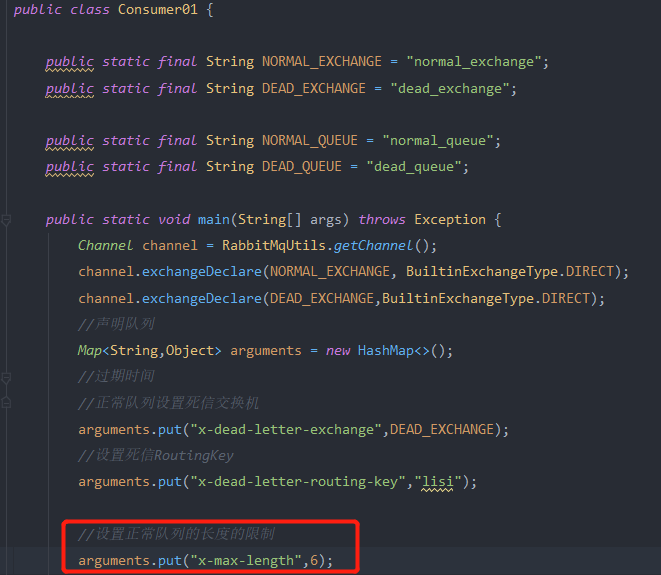The width and height of the screenshot is (661, 575).
Task: Click the number 6 in x-max-length put
Action: coord(314,561)
